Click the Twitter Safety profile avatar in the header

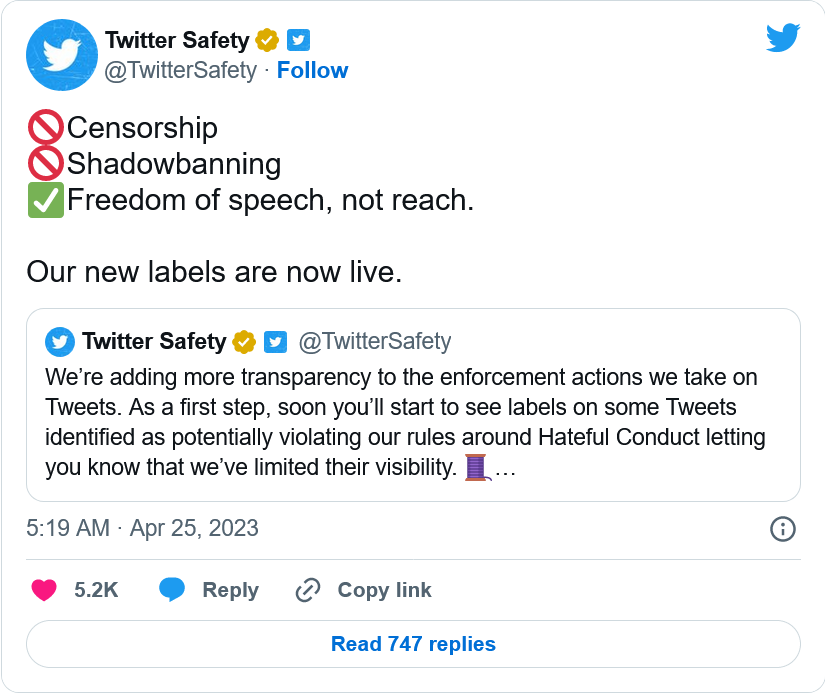click(x=60, y=55)
